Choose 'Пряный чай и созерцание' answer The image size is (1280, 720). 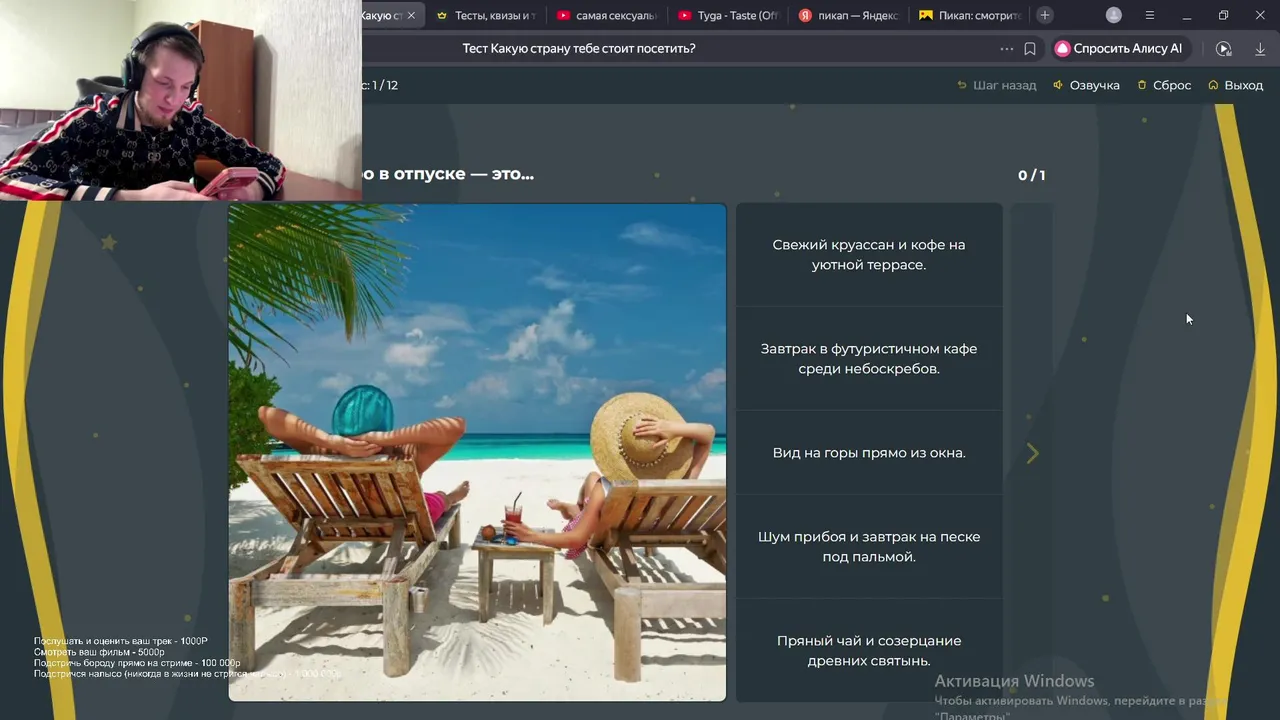pyautogui.click(x=869, y=651)
